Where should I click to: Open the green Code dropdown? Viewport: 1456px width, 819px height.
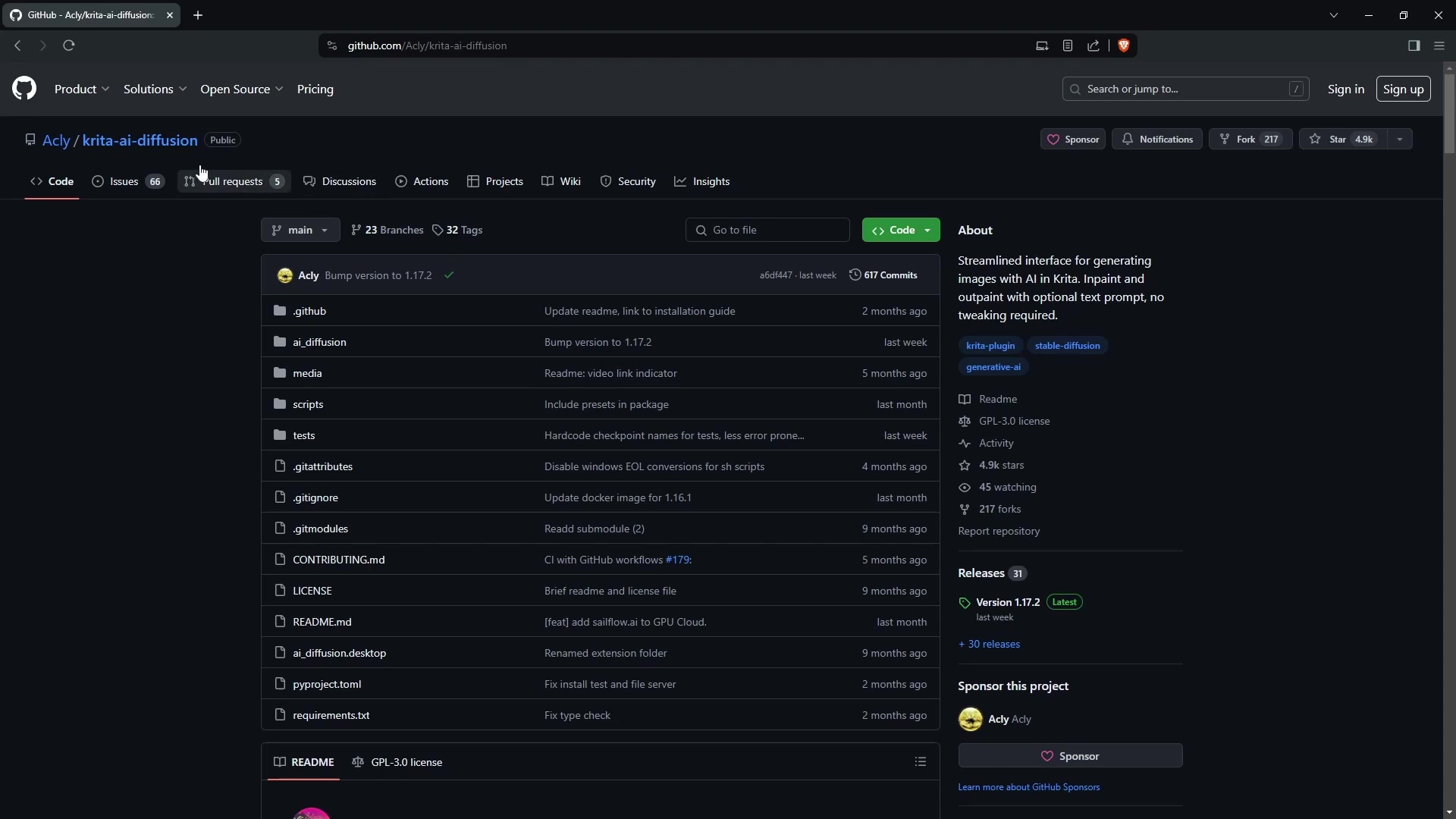pos(901,230)
